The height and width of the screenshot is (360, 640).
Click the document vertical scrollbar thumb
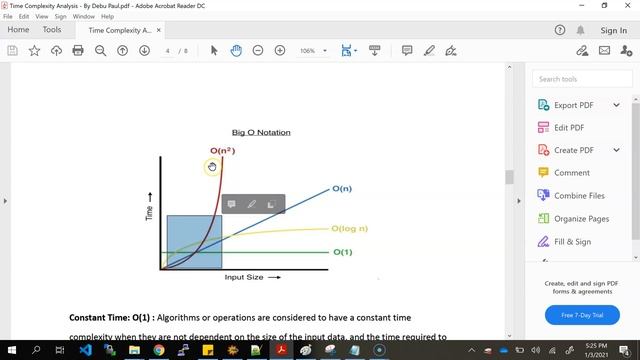(x=509, y=178)
